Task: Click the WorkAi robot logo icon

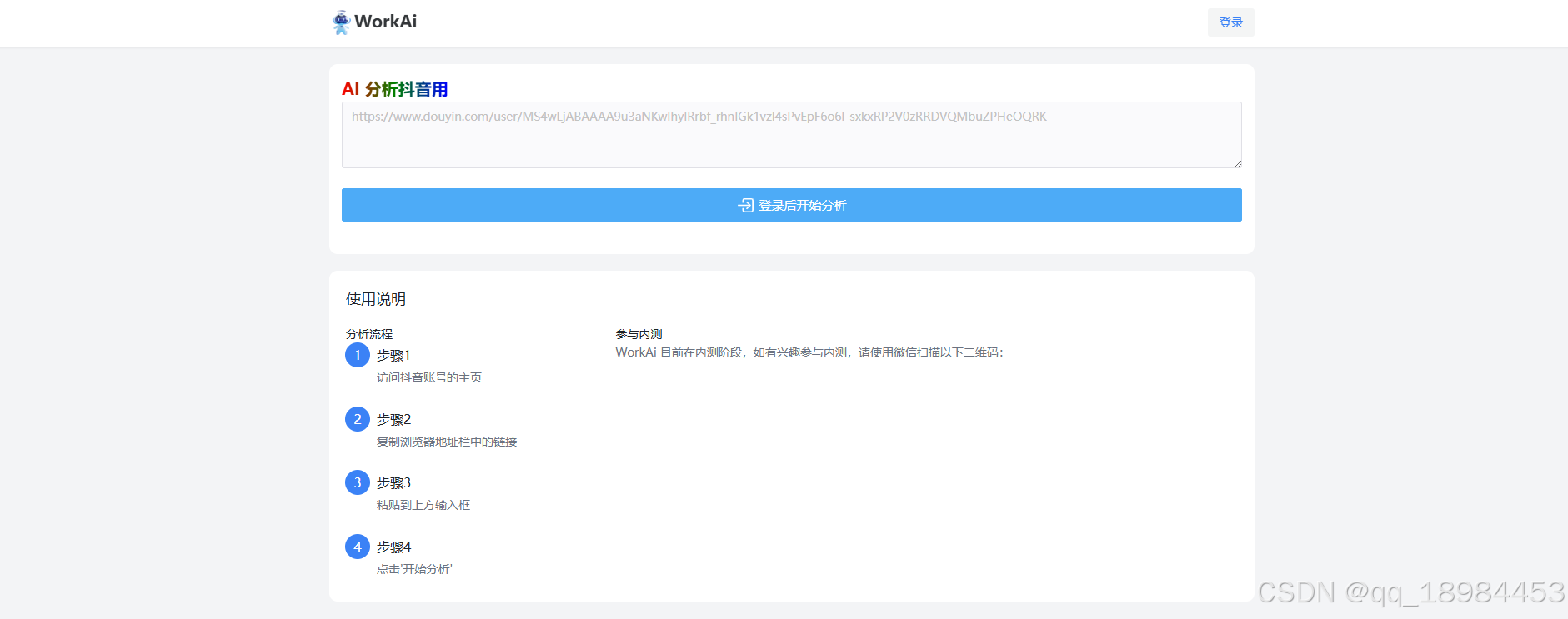Action: click(x=341, y=22)
